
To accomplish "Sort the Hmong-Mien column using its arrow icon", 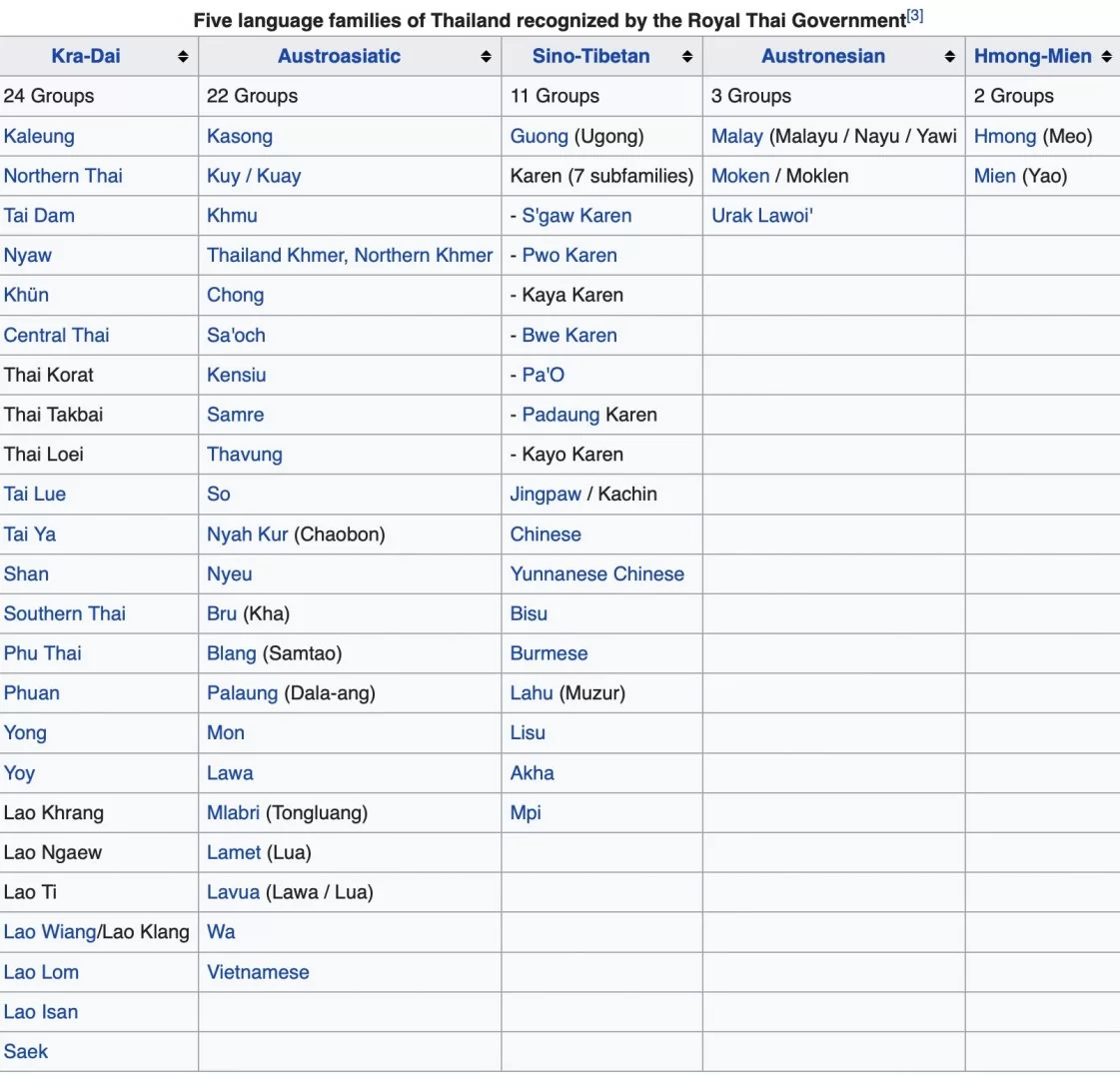I will coord(1106,56).
